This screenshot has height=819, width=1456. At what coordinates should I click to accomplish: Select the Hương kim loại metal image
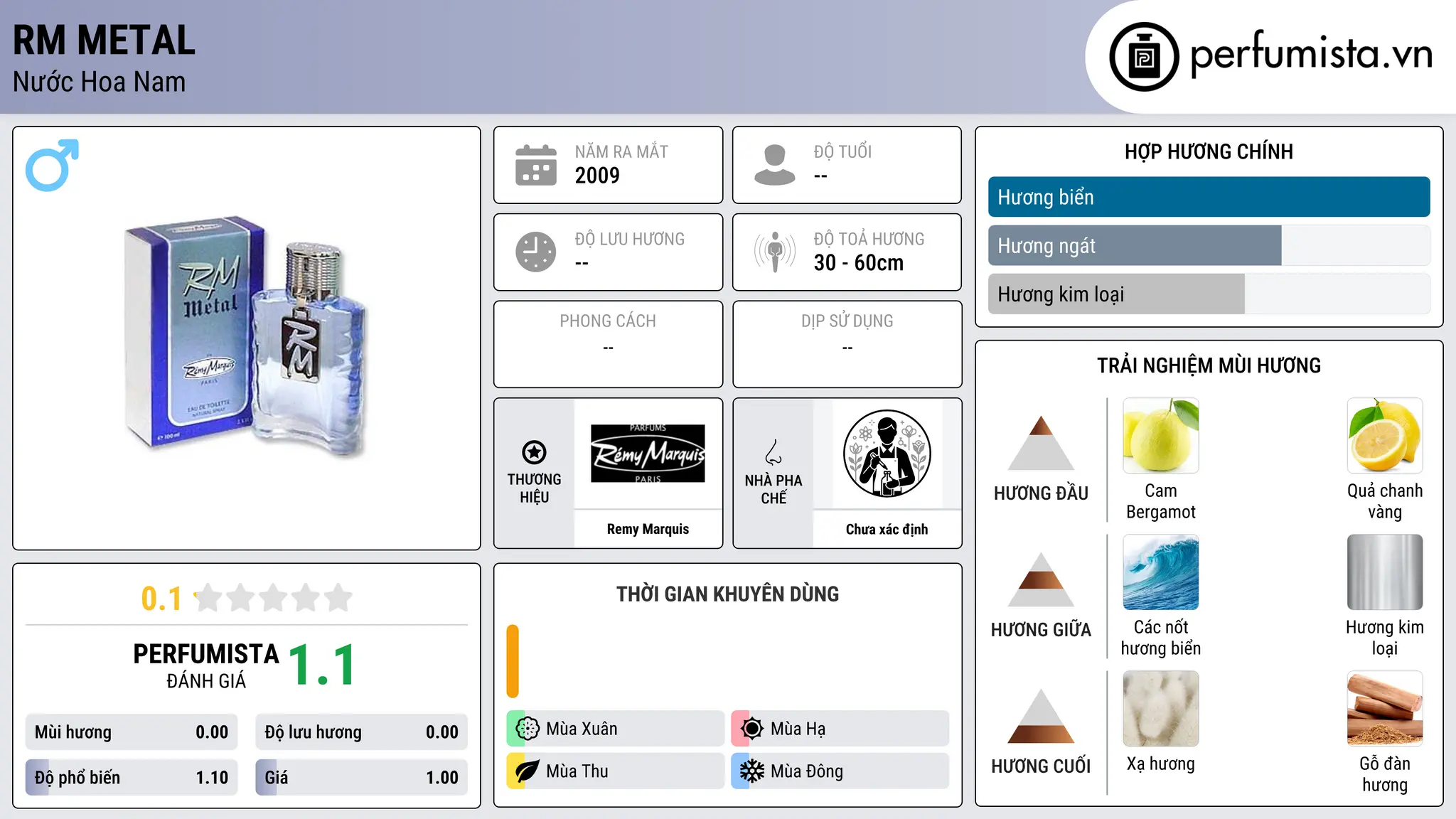[x=1385, y=572]
